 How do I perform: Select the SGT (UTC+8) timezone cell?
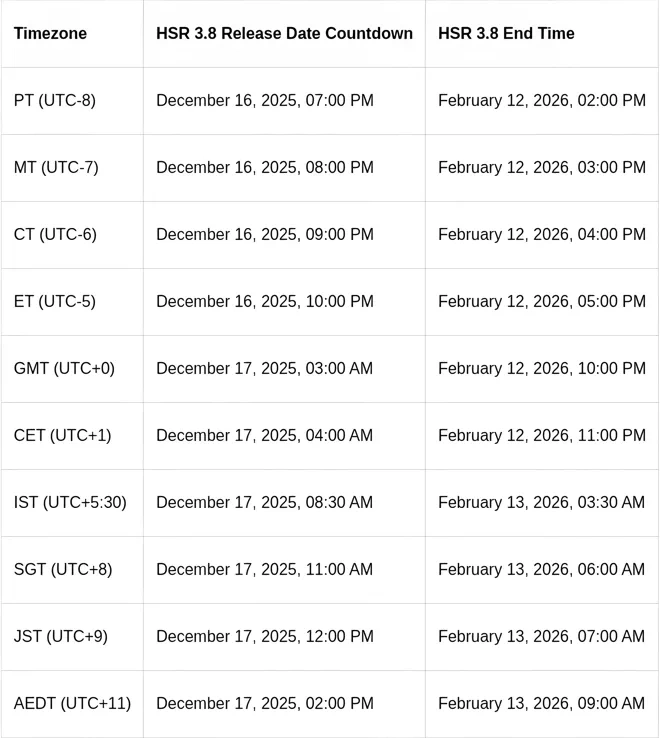point(63,570)
